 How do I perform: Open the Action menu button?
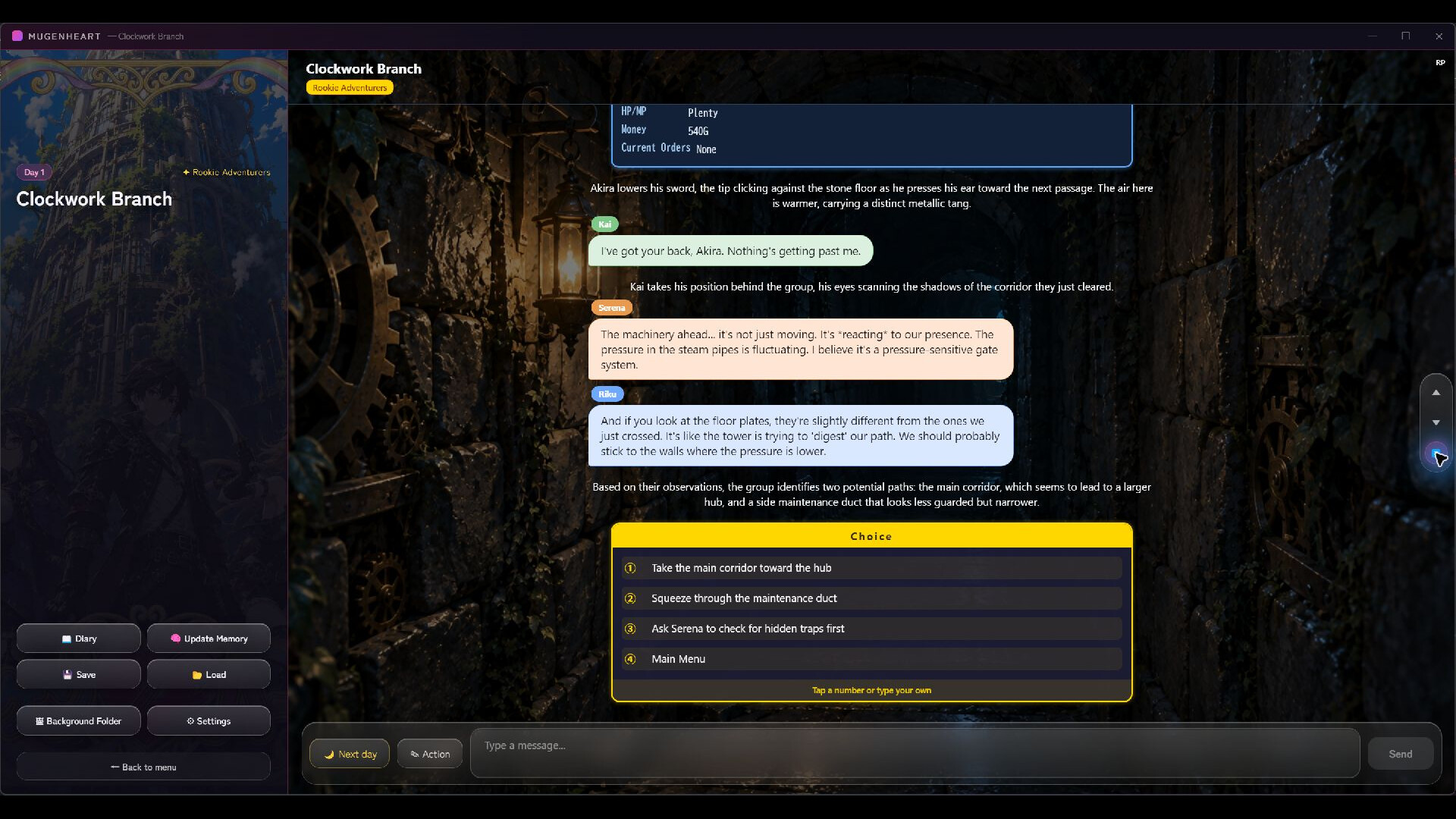(x=430, y=754)
